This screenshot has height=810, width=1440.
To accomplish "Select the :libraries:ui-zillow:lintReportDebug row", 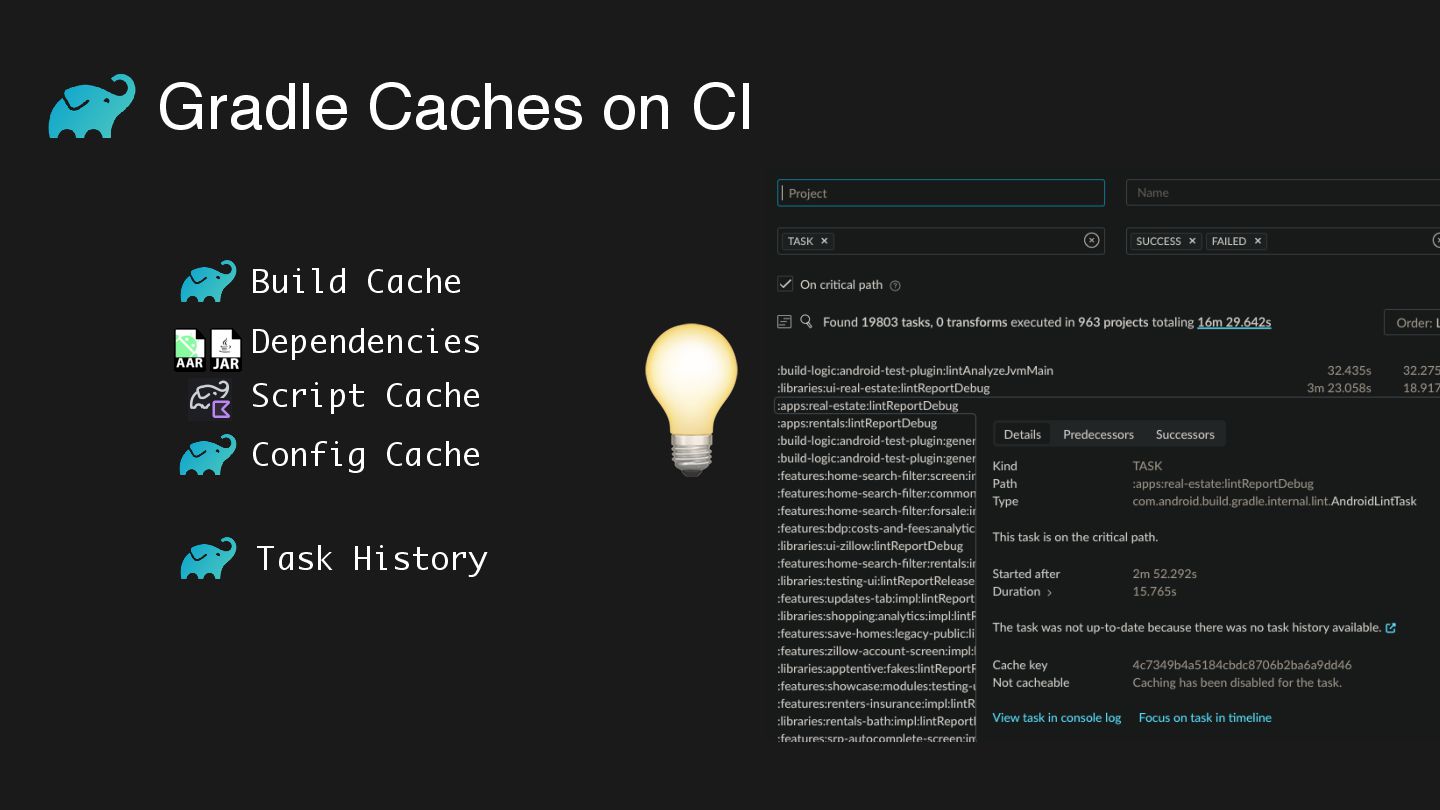I will pos(870,546).
